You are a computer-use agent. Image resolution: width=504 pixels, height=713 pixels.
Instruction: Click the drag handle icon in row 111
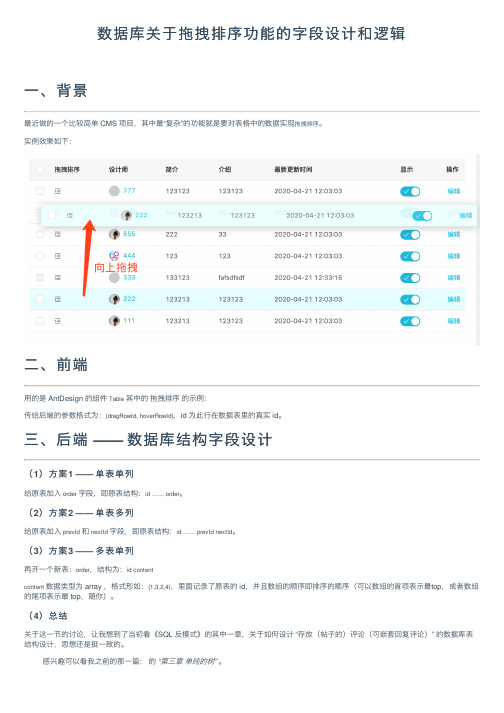point(58,321)
